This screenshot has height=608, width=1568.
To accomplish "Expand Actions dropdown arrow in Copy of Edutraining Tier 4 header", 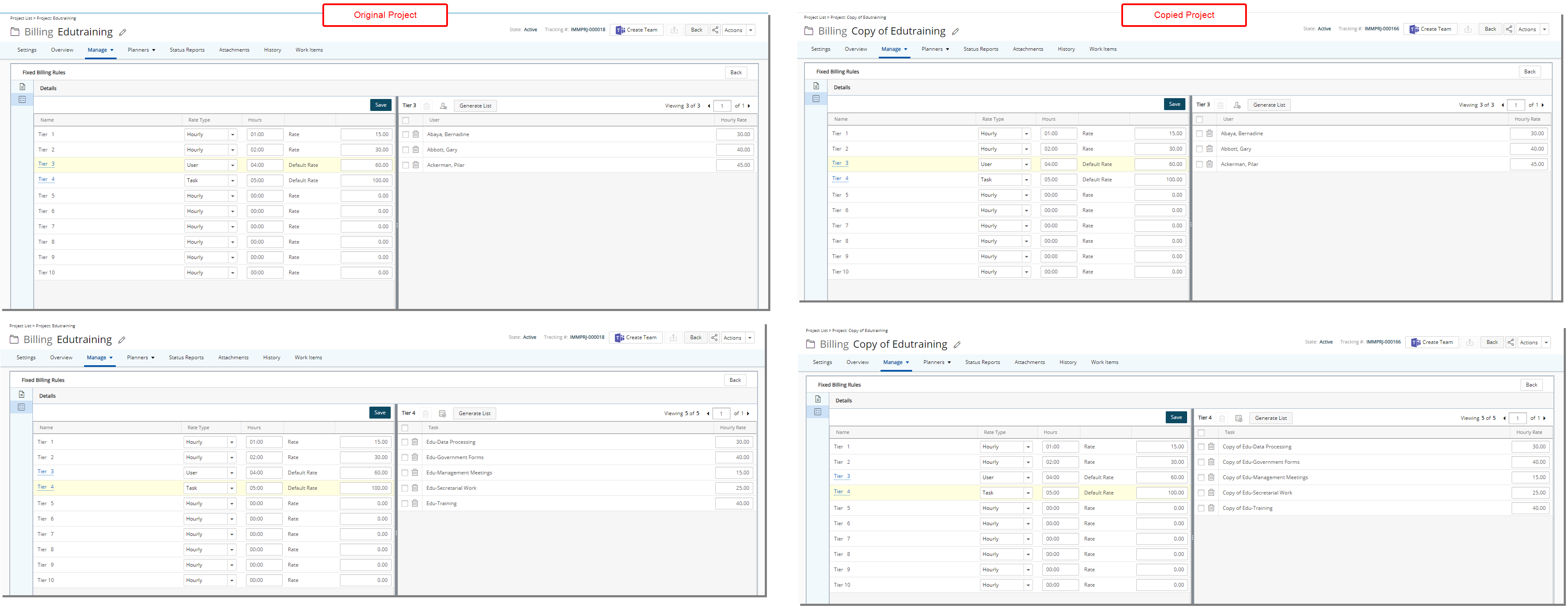I will click(1546, 343).
